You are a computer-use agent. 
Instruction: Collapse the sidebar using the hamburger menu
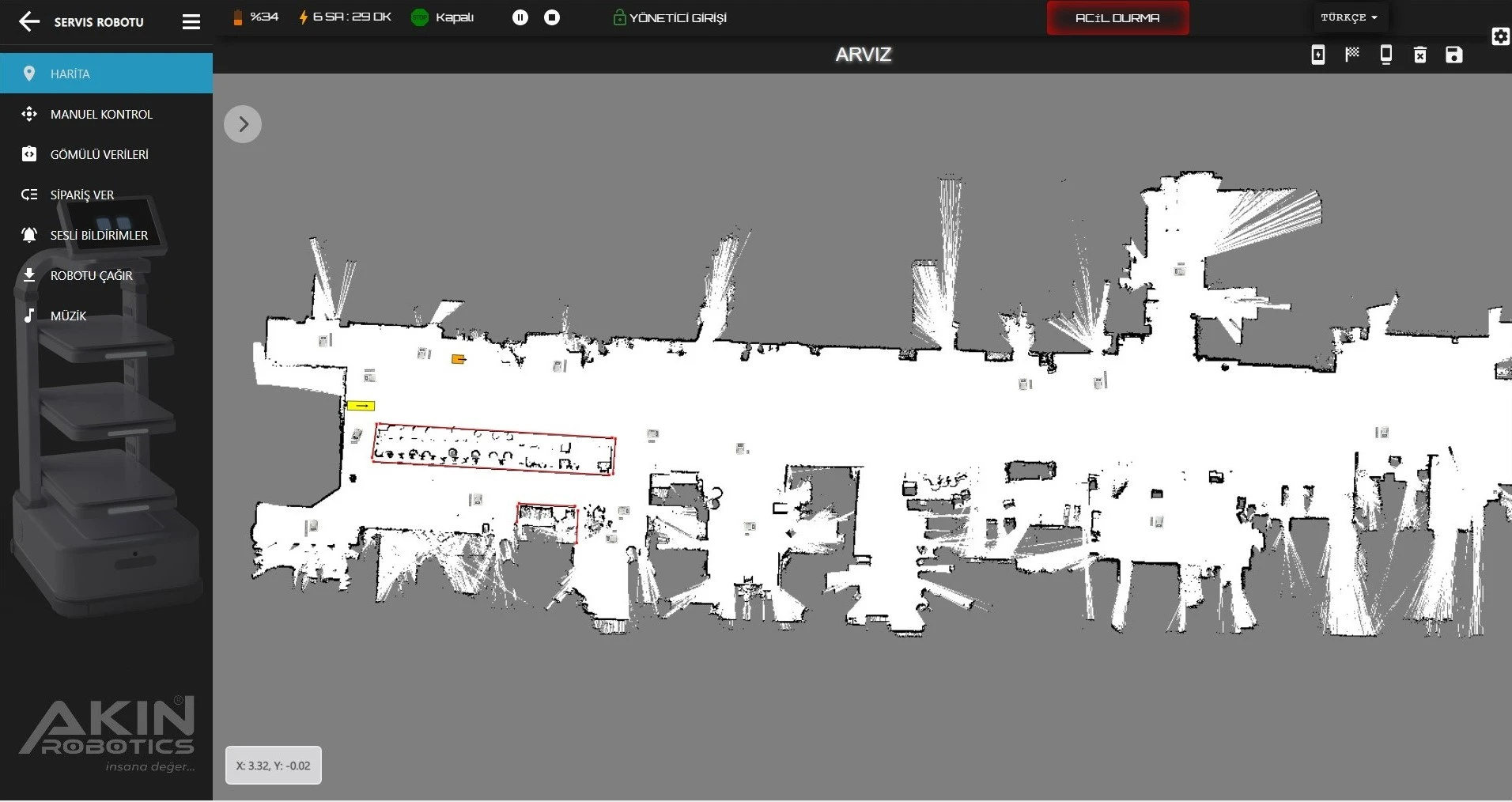pyautogui.click(x=191, y=22)
